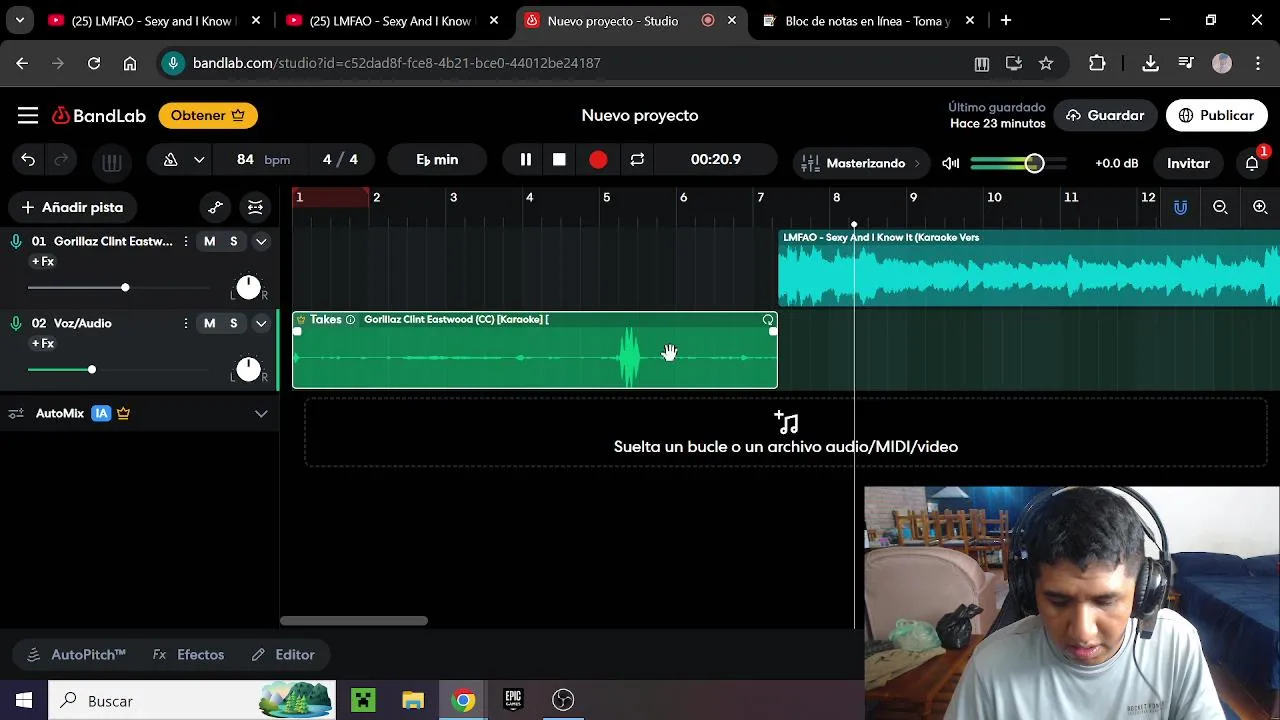Viewport: 1280px width, 720px height.
Task: Stop playback with the stop button
Action: (x=559, y=160)
